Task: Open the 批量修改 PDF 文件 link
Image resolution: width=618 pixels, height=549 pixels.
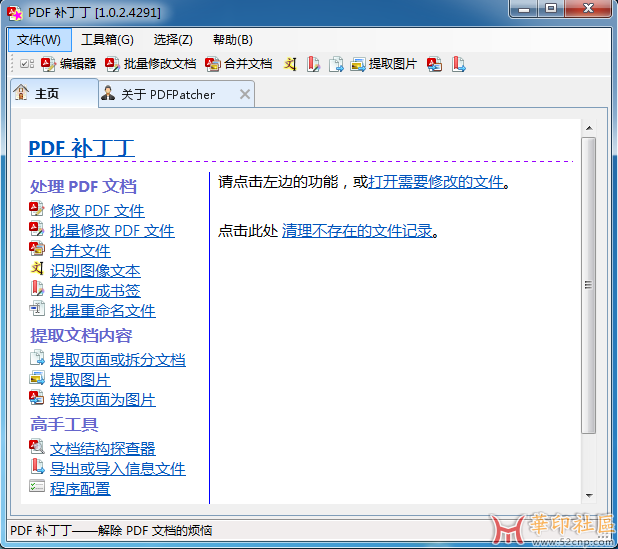Action: [x=112, y=231]
